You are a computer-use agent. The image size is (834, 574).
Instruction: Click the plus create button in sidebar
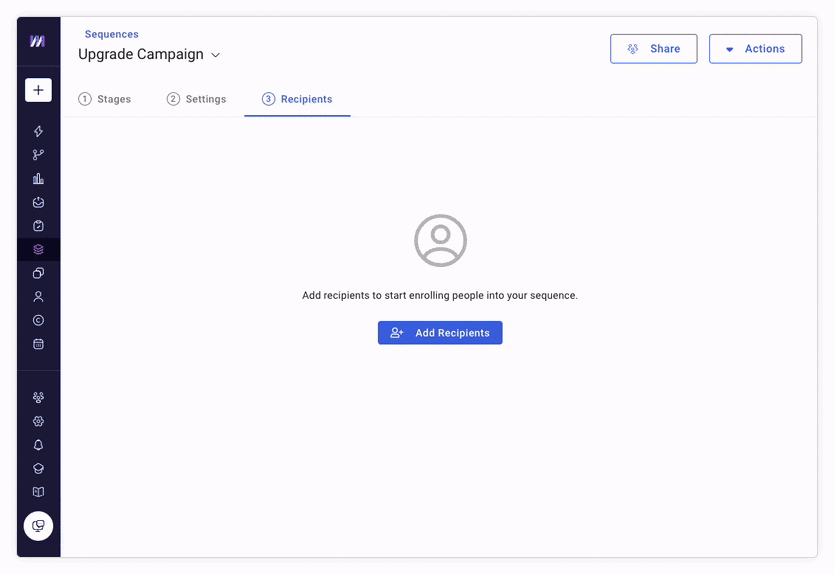38,90
